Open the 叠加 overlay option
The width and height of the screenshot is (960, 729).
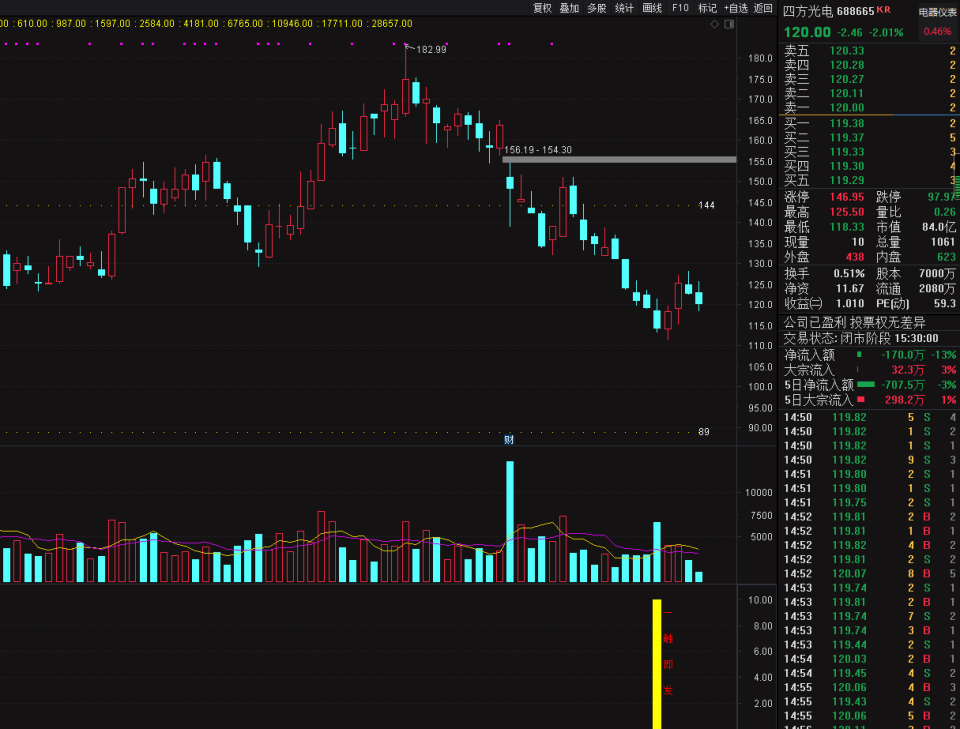pyautogui.click(x=569, y=8)
